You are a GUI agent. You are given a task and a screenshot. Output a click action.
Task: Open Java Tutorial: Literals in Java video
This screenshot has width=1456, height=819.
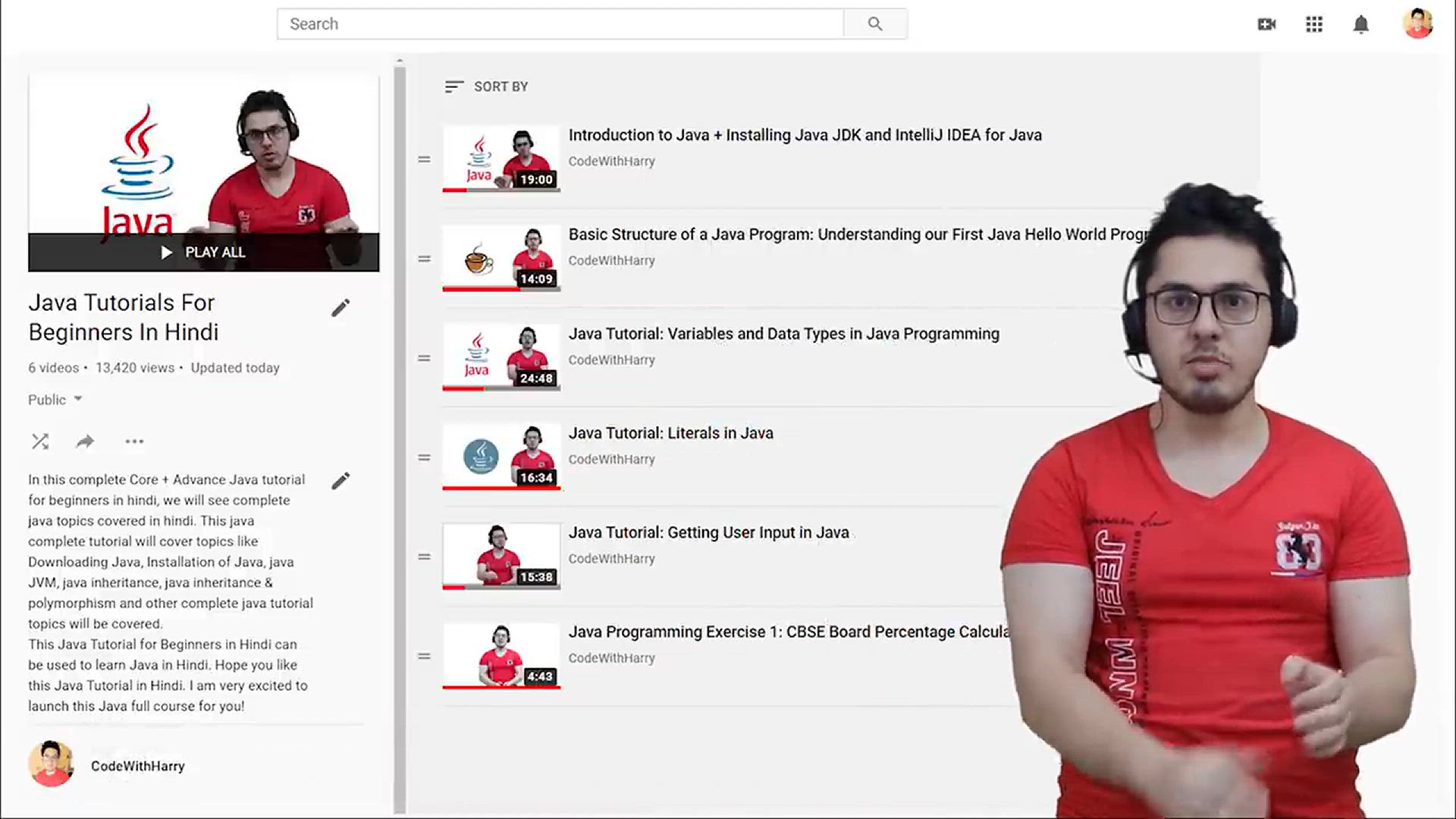[671, 433]
